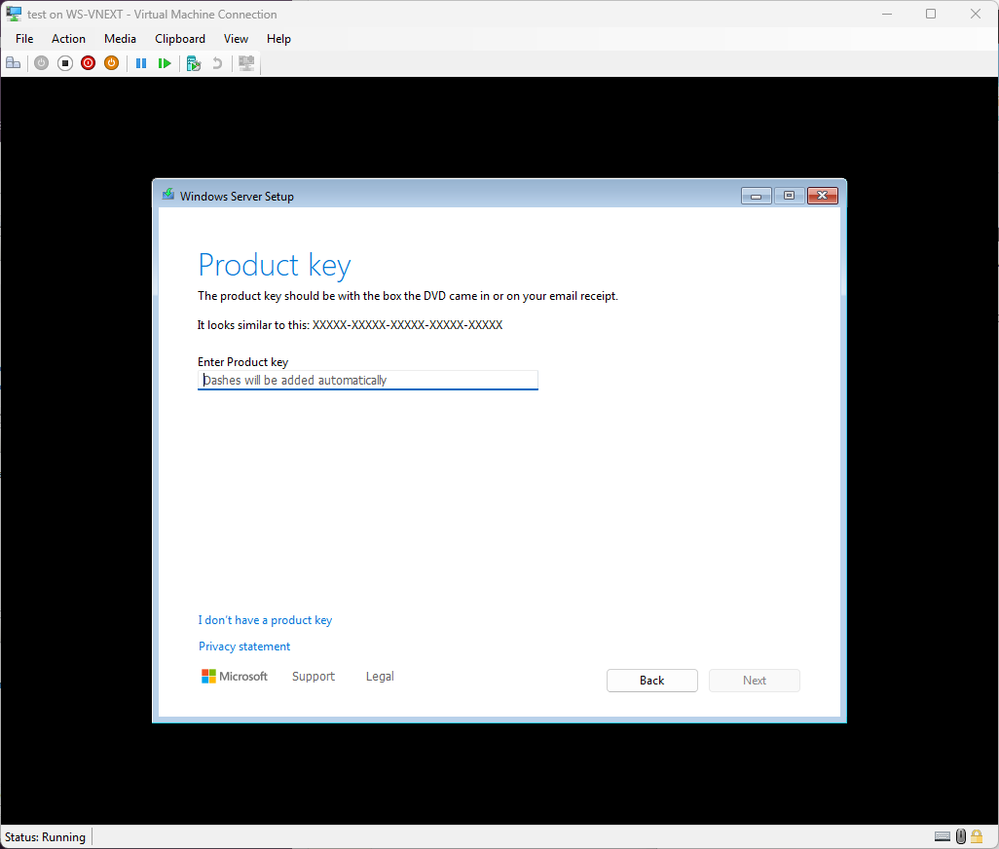Click the disabled Next button
999x849 pixels.
coord(754,680)
